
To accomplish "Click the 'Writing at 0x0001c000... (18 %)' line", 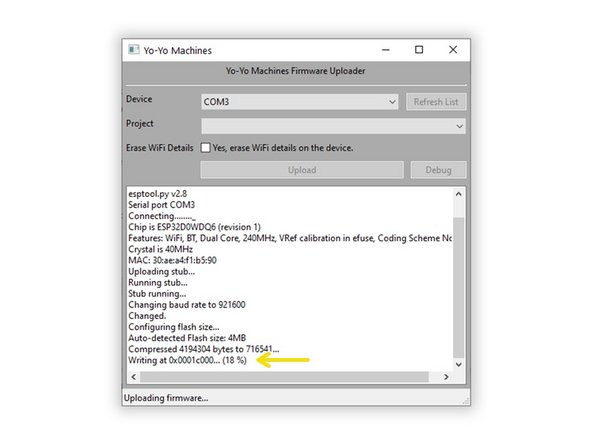I will click(x=187, y=360).
